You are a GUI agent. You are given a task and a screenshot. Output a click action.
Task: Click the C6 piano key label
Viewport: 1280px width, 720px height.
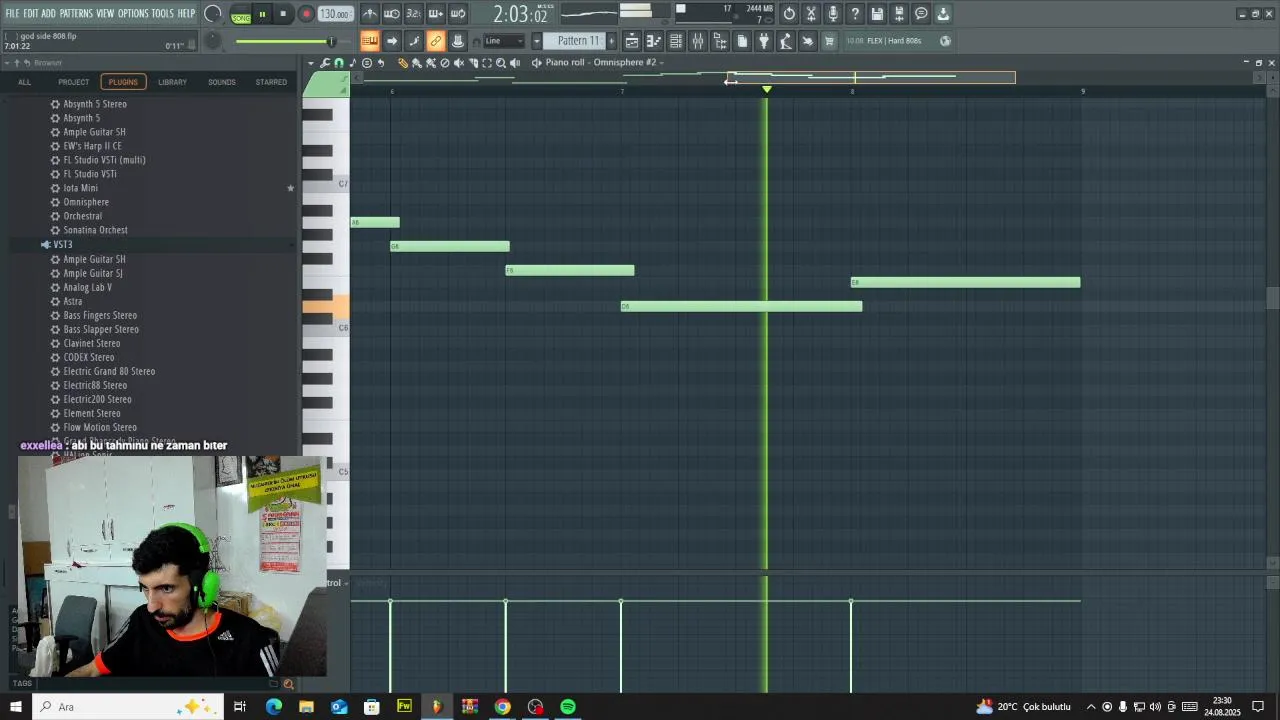342,328
